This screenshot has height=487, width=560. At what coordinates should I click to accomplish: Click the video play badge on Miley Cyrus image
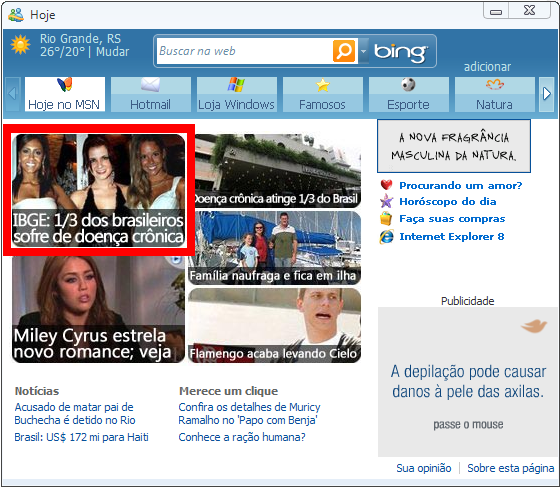click(x=176, y=260)
